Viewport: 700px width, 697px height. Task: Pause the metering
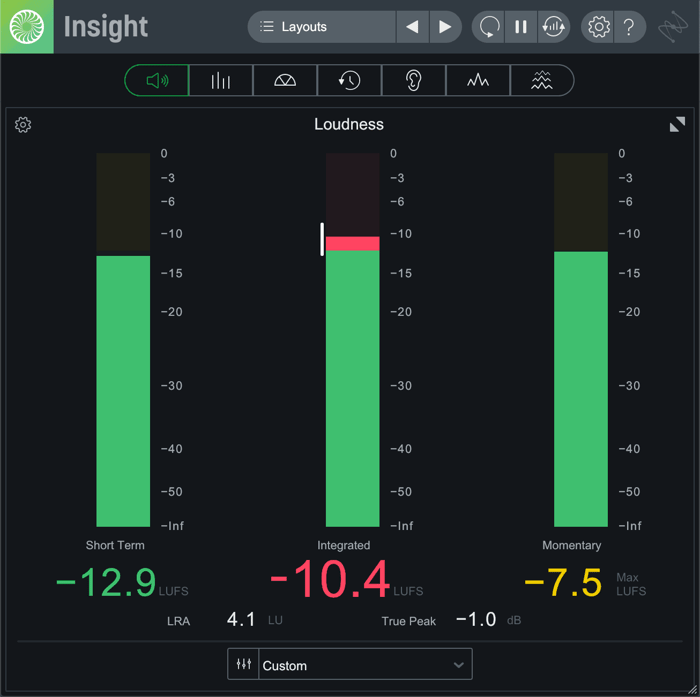tap(521, 27)
